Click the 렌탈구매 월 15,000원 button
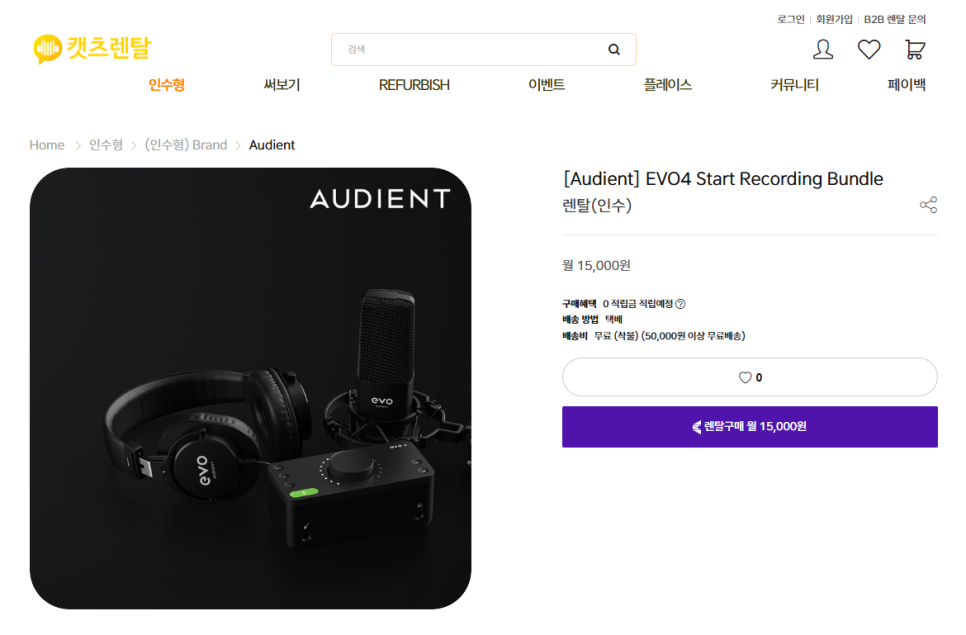 click(x=749, y=427)
